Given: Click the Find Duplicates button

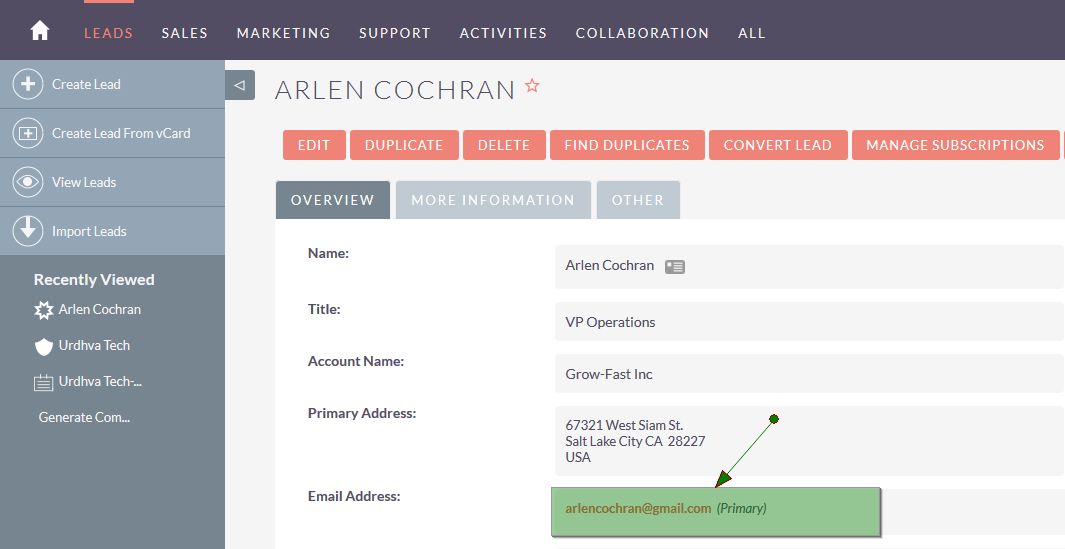Looking at the screenshot, I should (x=627, y=145).
